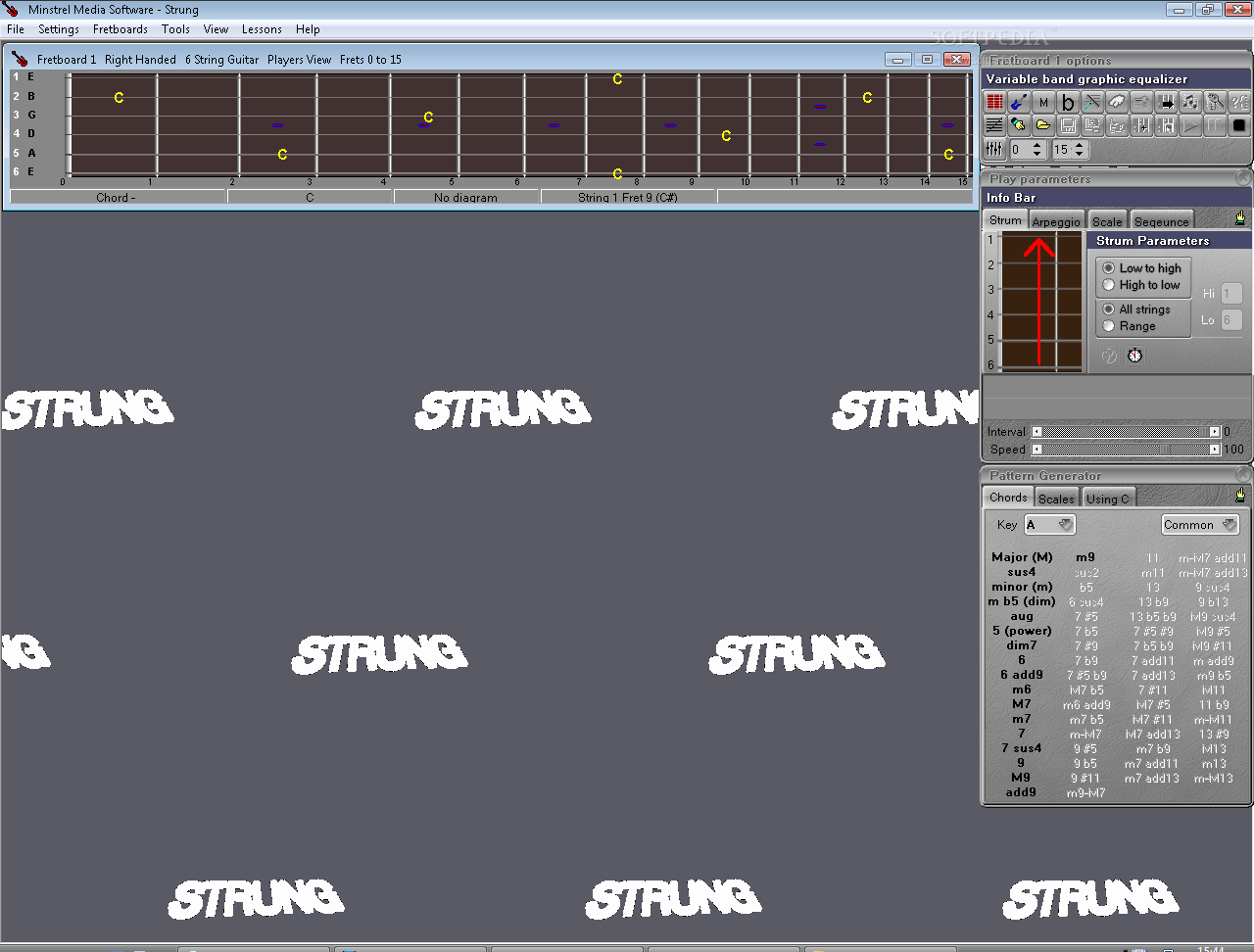
Task: Click the horizontal lines toolbar icon
Action: click(x=994, y=125)
